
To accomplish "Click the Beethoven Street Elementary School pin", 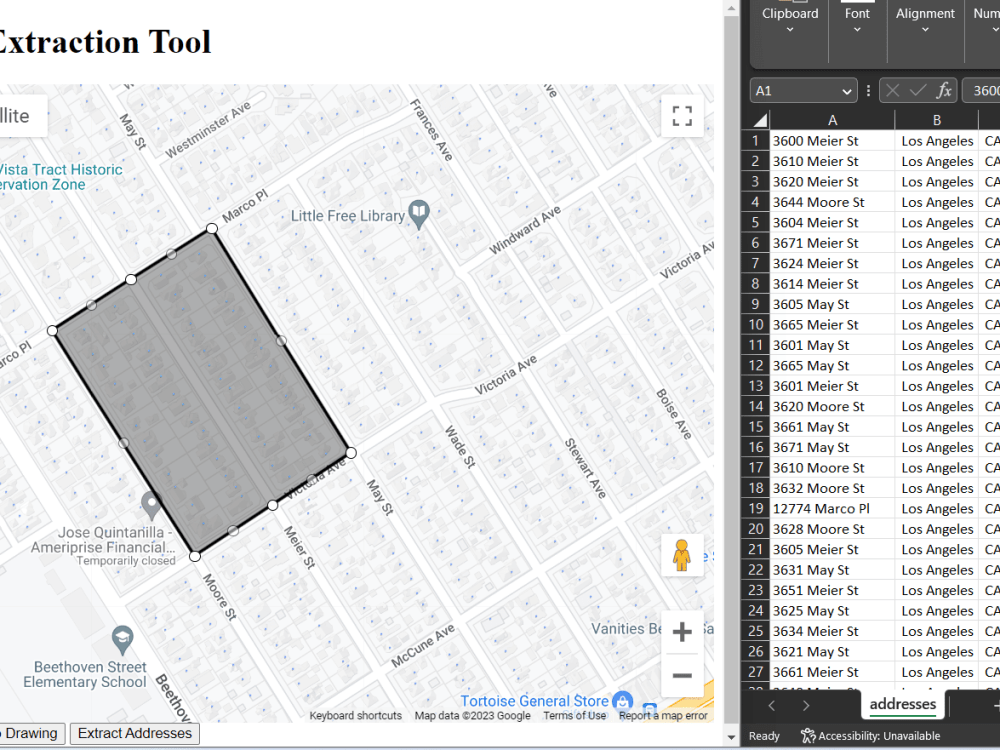I will (x=122, y=640).
